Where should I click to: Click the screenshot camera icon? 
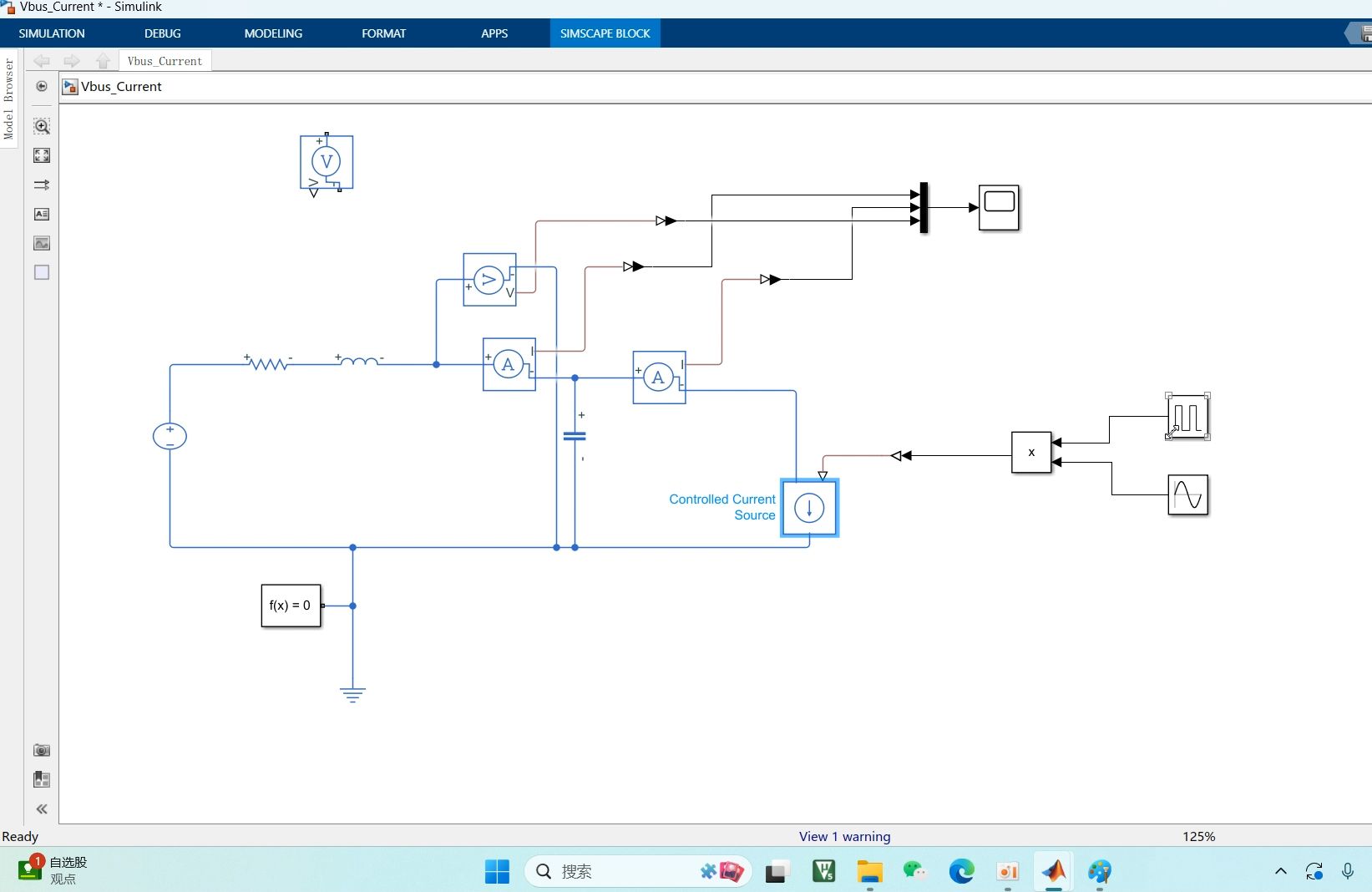[x=42, y=750]
